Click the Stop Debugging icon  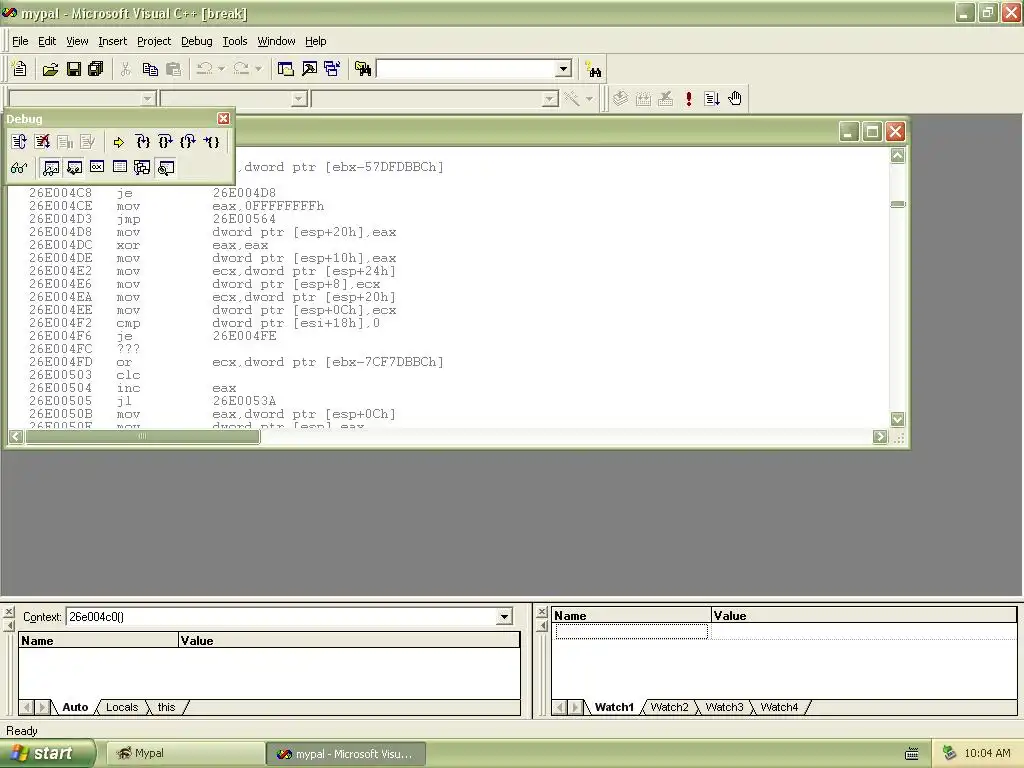(x=42, y=142)
